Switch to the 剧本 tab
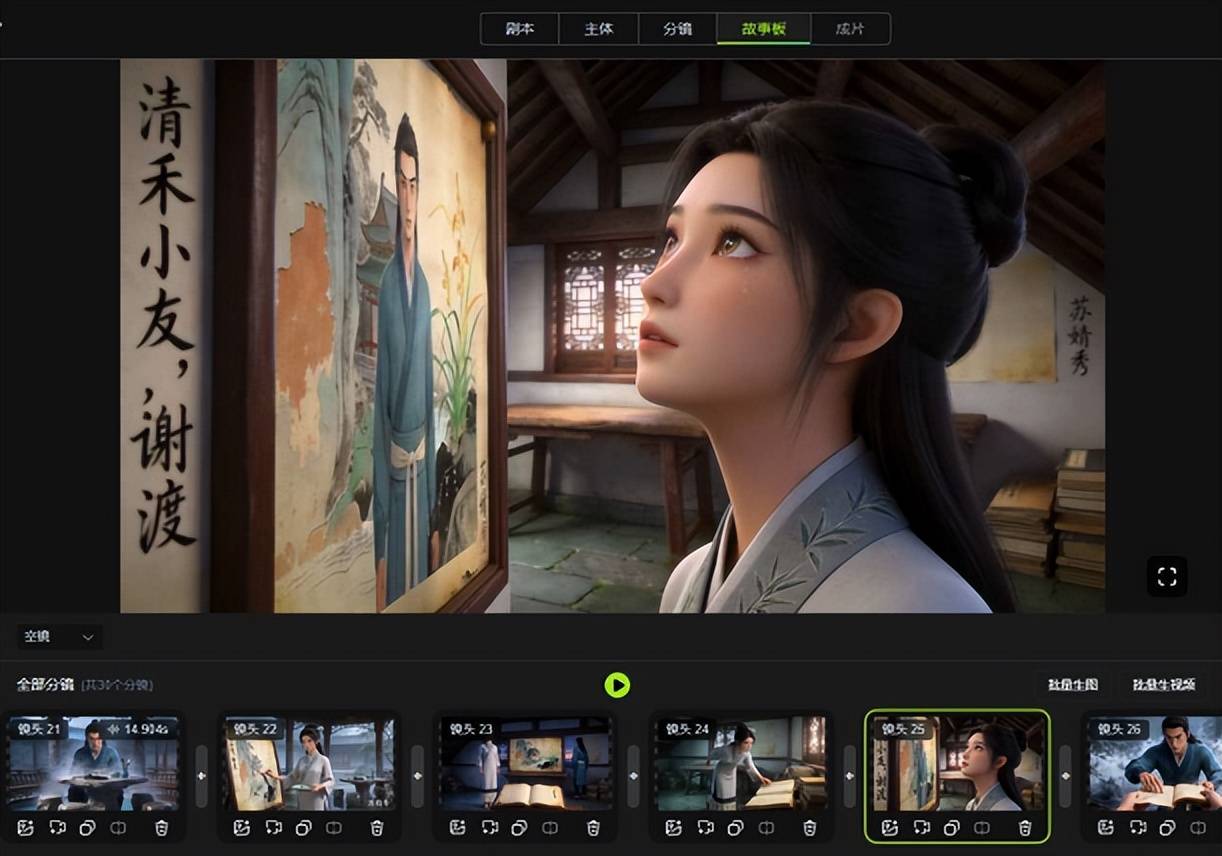The width and height of the screenshot is (1222, 856). tap(519, 29)
